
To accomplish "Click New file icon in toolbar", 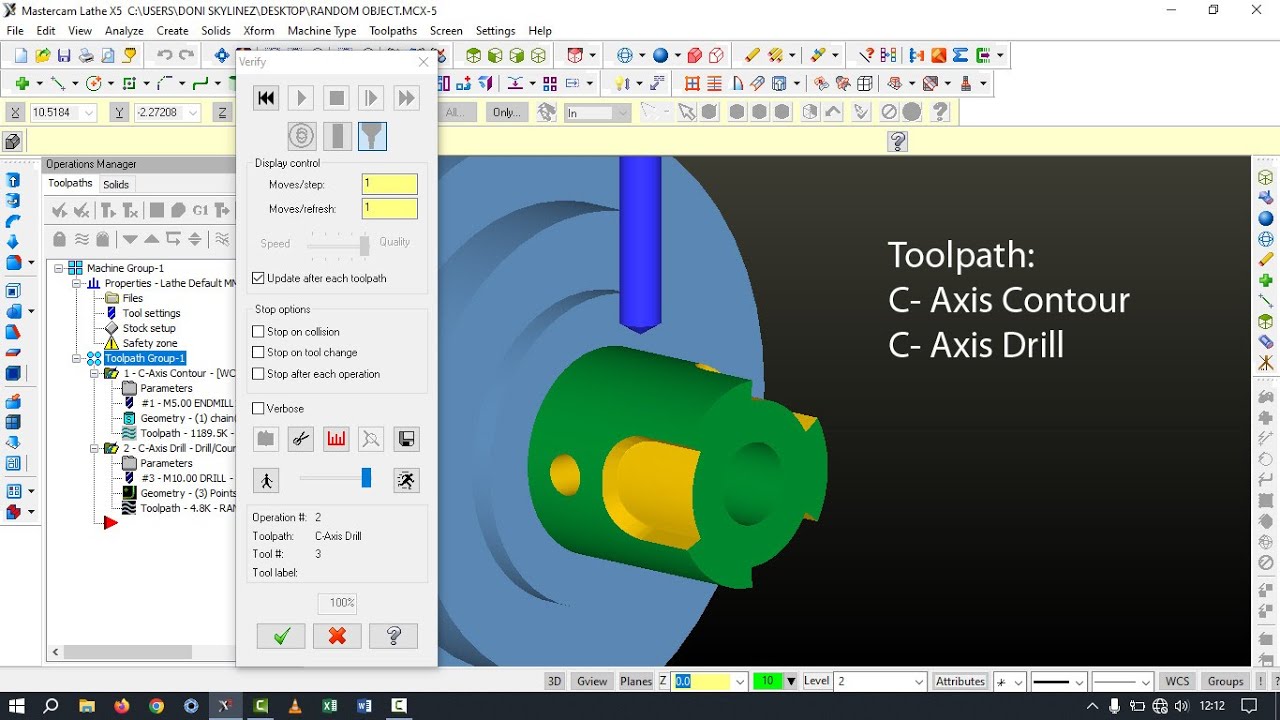I will point(20,56).
